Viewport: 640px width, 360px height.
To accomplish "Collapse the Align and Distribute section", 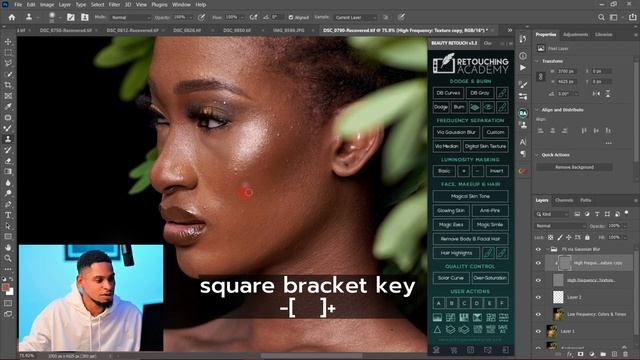I will point(537,110).
